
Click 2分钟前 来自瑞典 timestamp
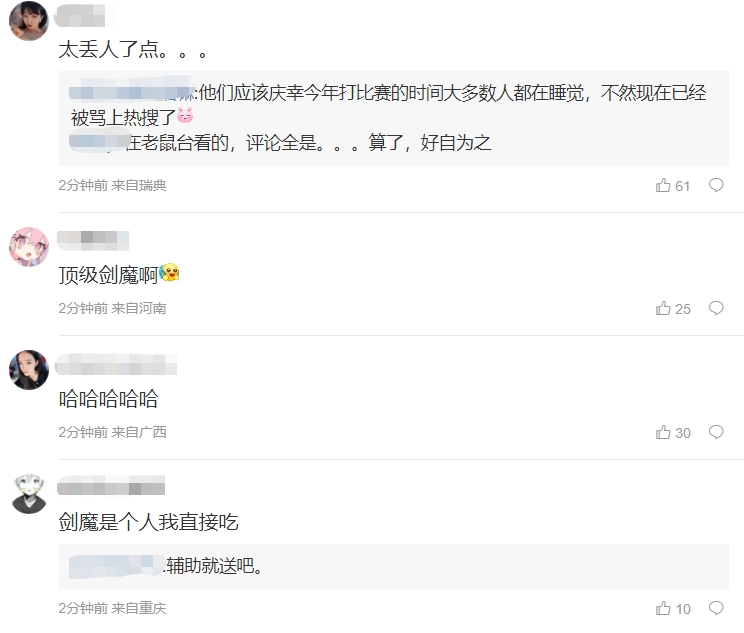coord(112,185)
